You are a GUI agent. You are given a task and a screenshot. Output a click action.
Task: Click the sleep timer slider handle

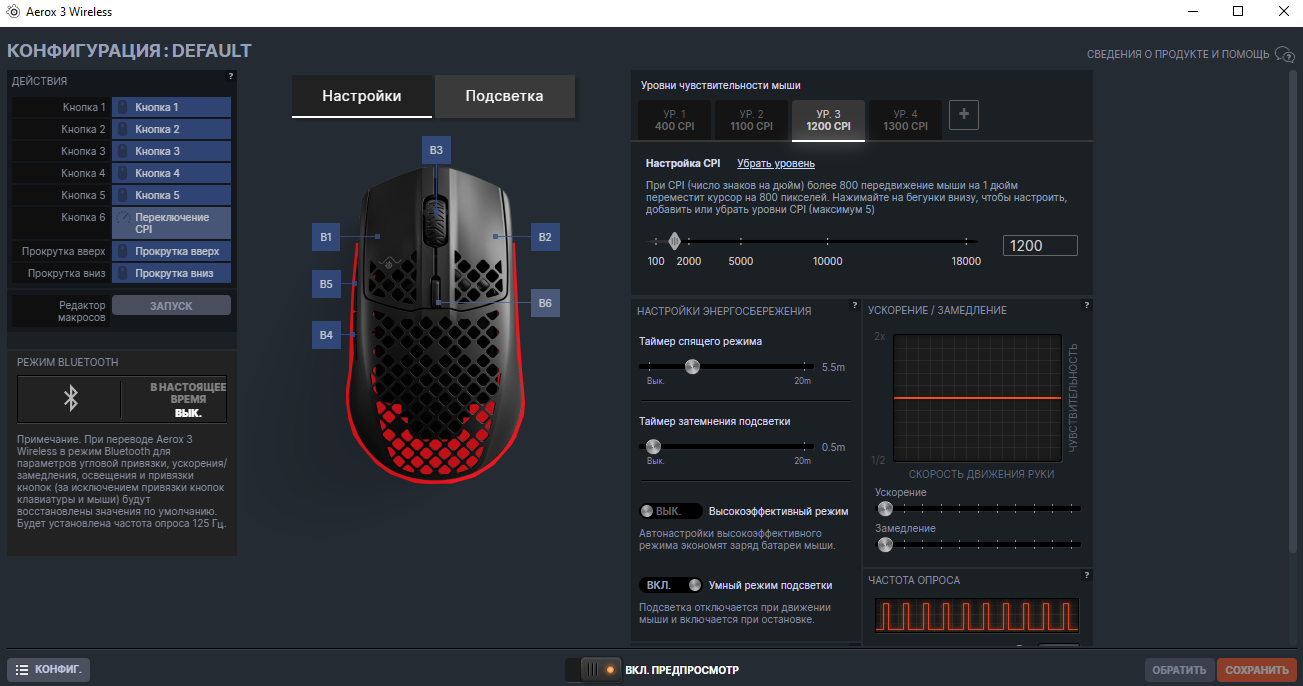click(x=692, y=367)
